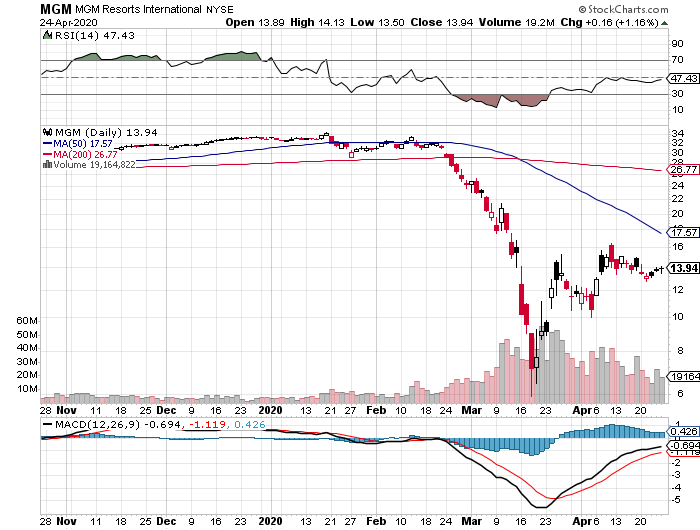Click the RSI 30 axis label
The width and height of the screenshot is (700, 530).
(677, 93)
